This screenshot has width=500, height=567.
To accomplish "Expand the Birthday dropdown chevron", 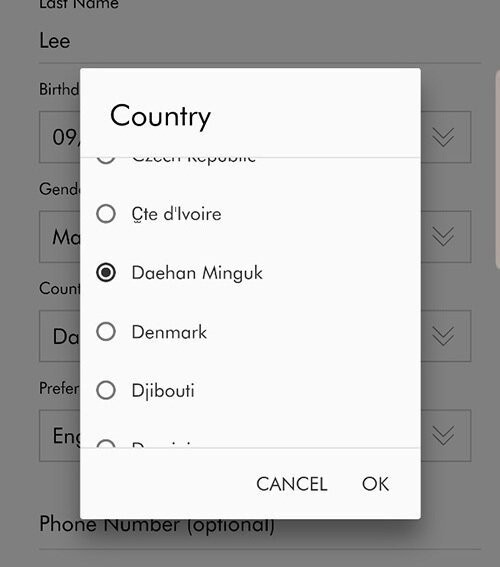I will tap(443, 137).
